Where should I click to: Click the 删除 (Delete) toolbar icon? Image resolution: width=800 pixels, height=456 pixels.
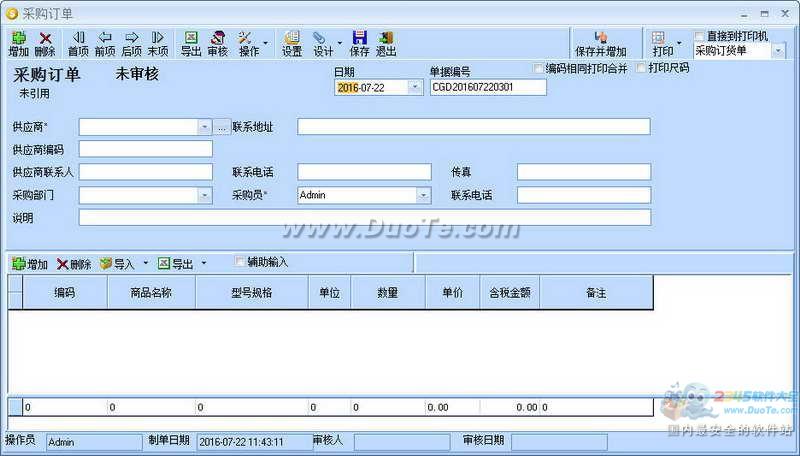click(x=45, y=43)
